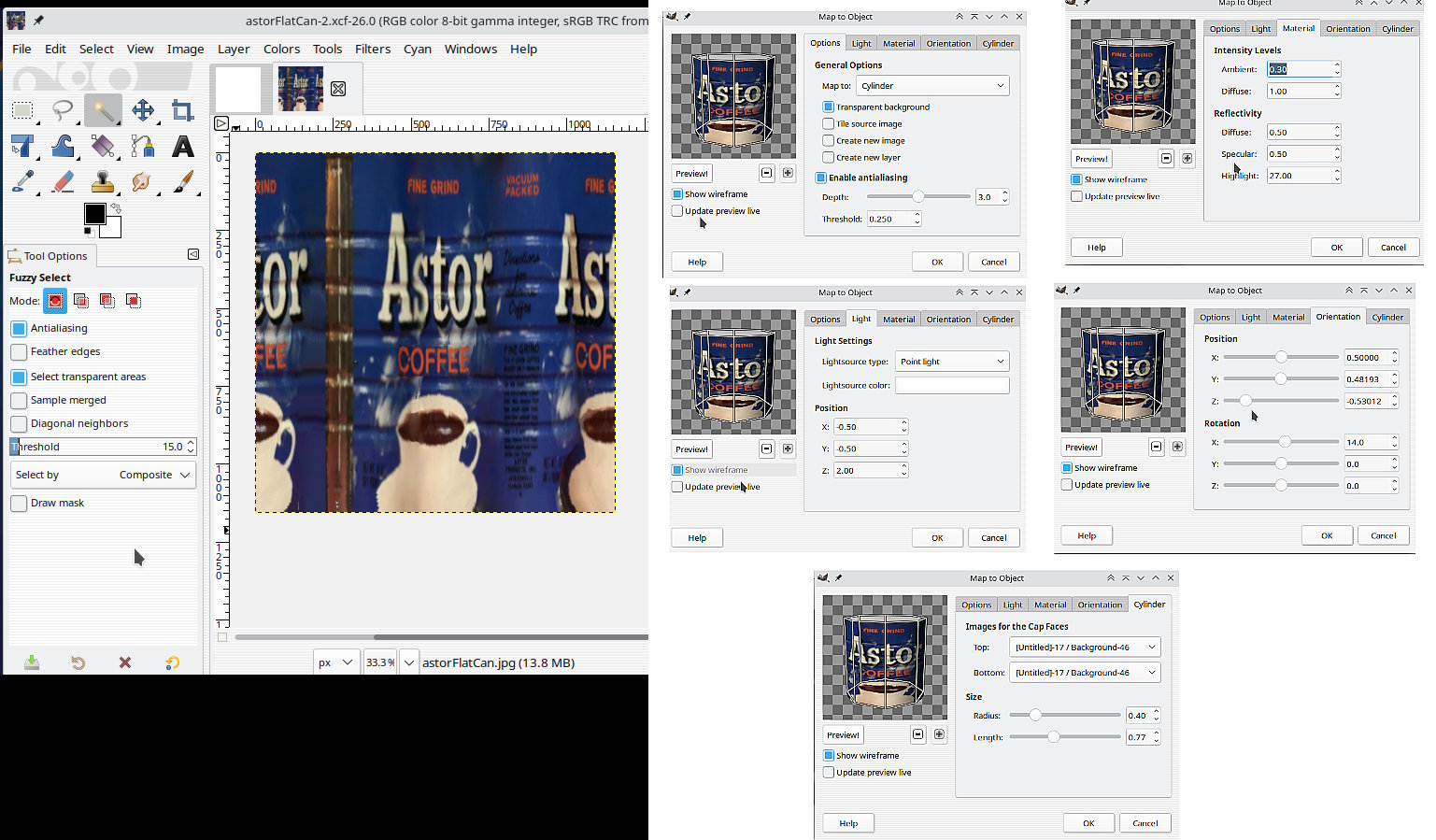1436x840 pixels.
Task: Enable Diagonal neighbors checkbox
Action: coord(19,423)
